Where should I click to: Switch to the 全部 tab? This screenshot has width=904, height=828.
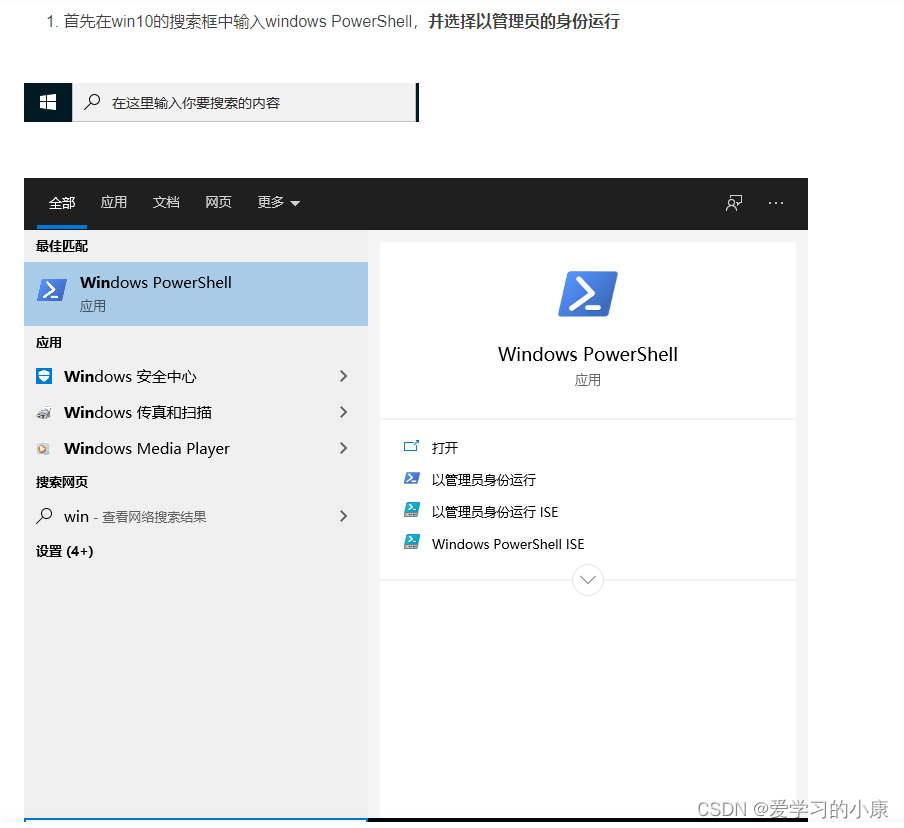62,203
